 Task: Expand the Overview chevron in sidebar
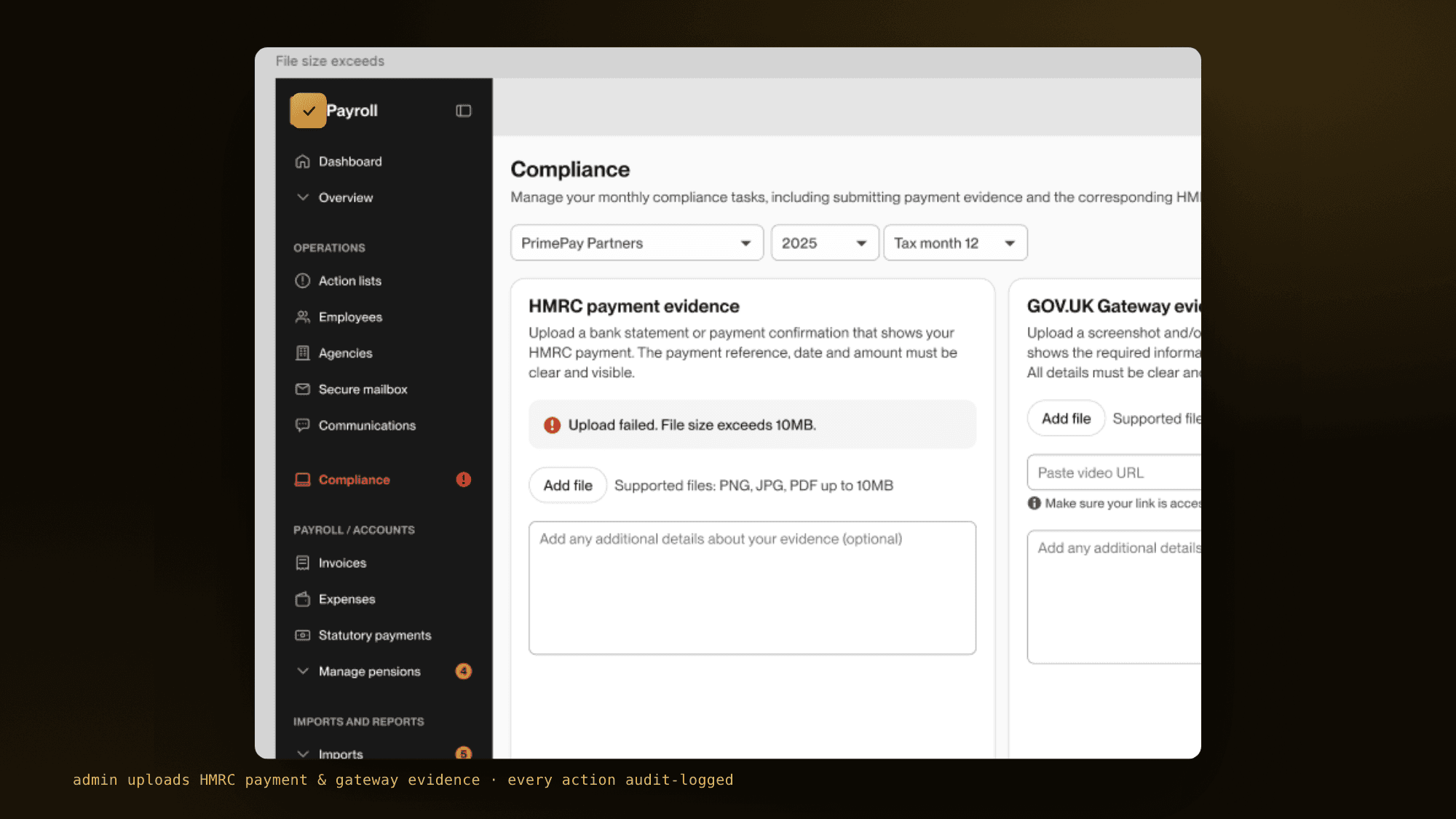click(x=303, y=197)
